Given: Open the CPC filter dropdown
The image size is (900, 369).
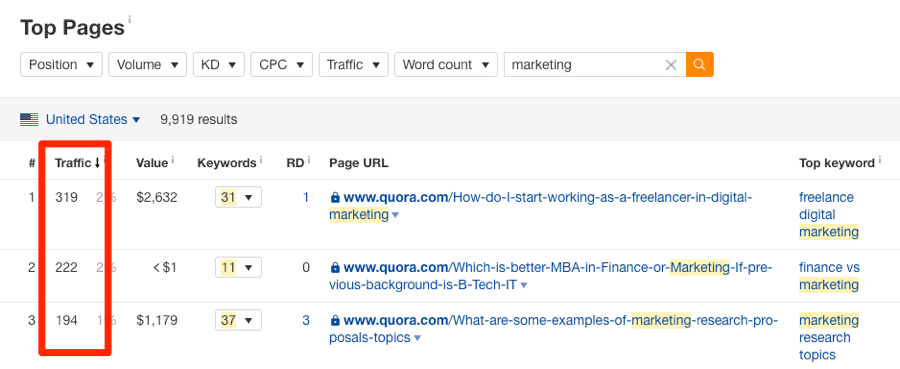Looking at the screenshot, I should tap(281, 65).
